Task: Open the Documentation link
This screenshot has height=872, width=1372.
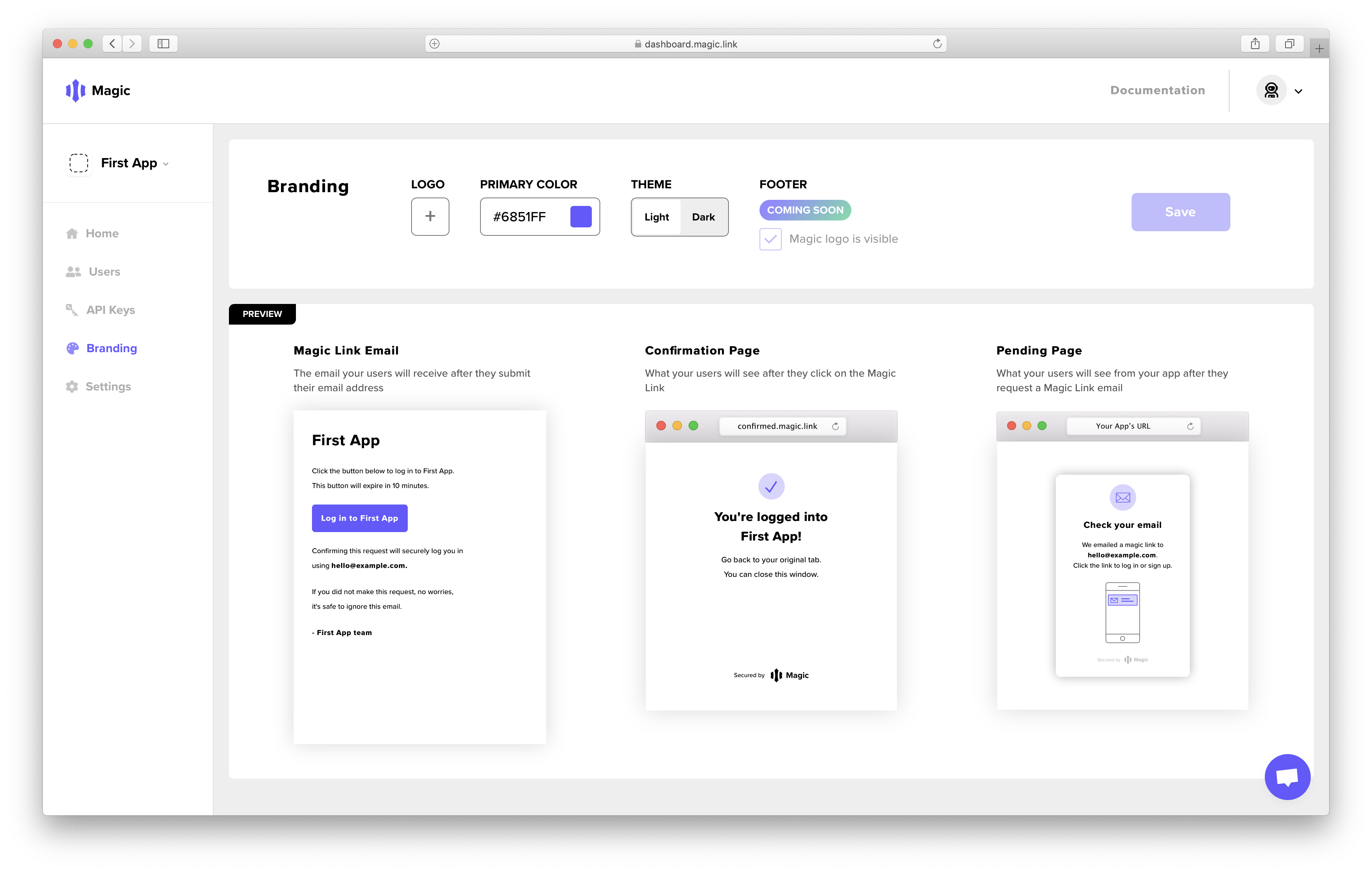Action: [1157, 90]
